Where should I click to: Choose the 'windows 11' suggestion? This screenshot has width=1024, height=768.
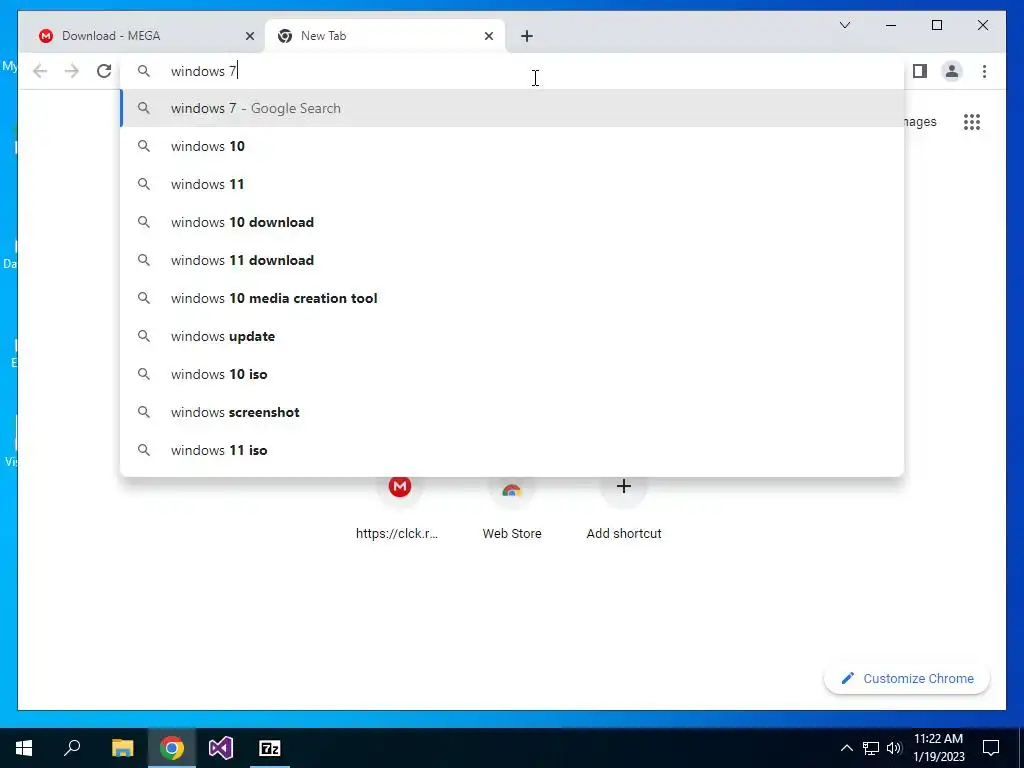click(512, 184)
